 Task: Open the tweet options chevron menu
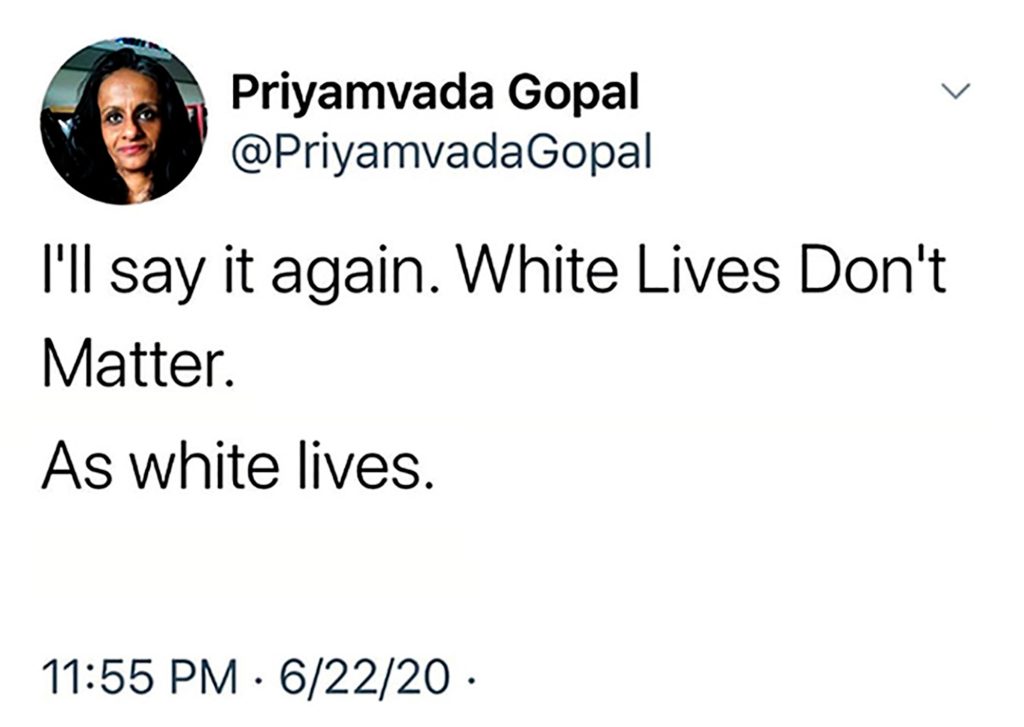pyautogui.click(x=957, y=92)
